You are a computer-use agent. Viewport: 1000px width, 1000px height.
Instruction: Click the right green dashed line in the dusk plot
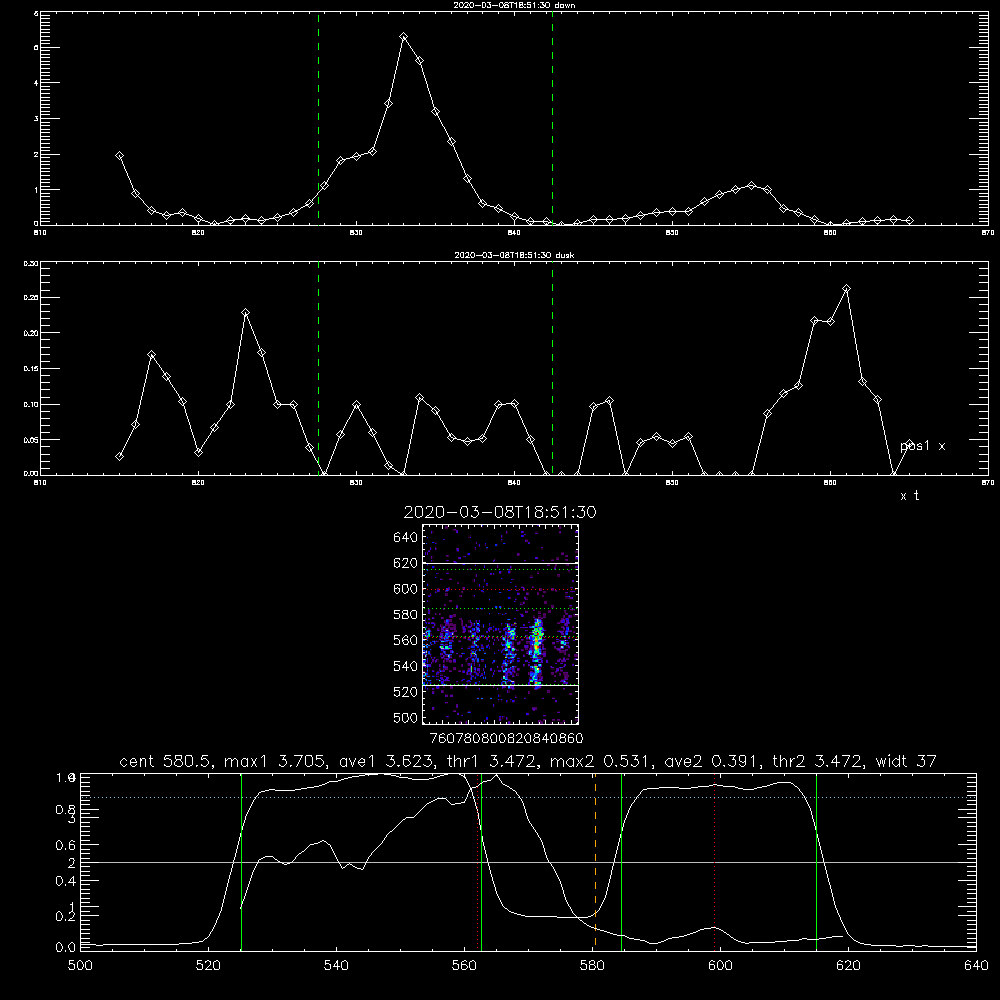(x=552, y=368)
